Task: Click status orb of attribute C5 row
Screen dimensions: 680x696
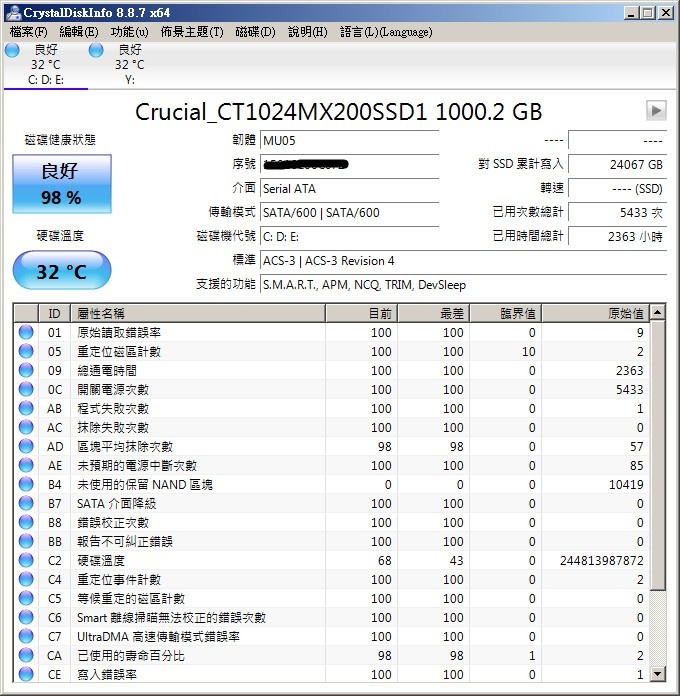Action: coord(26,598)
